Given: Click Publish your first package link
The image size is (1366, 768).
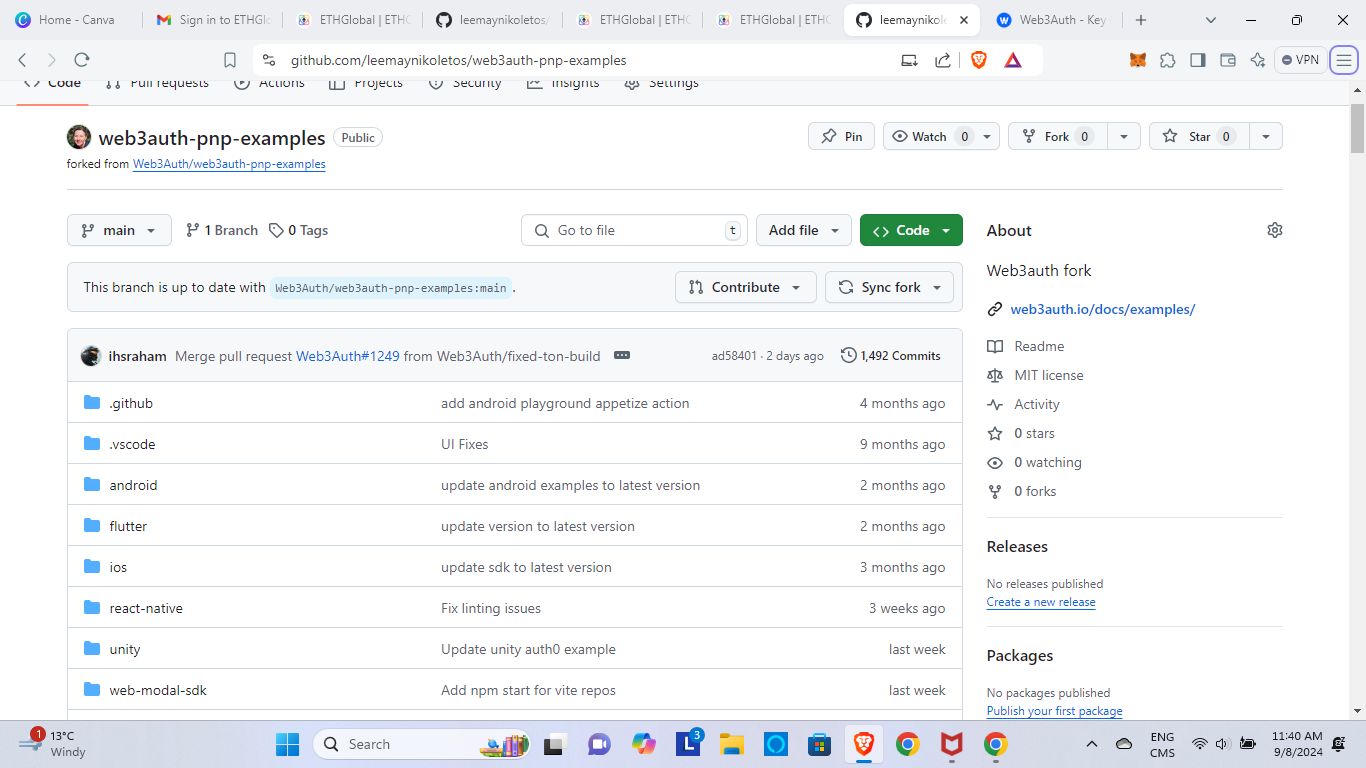Looking at the screenshot, I should 1054,711.
